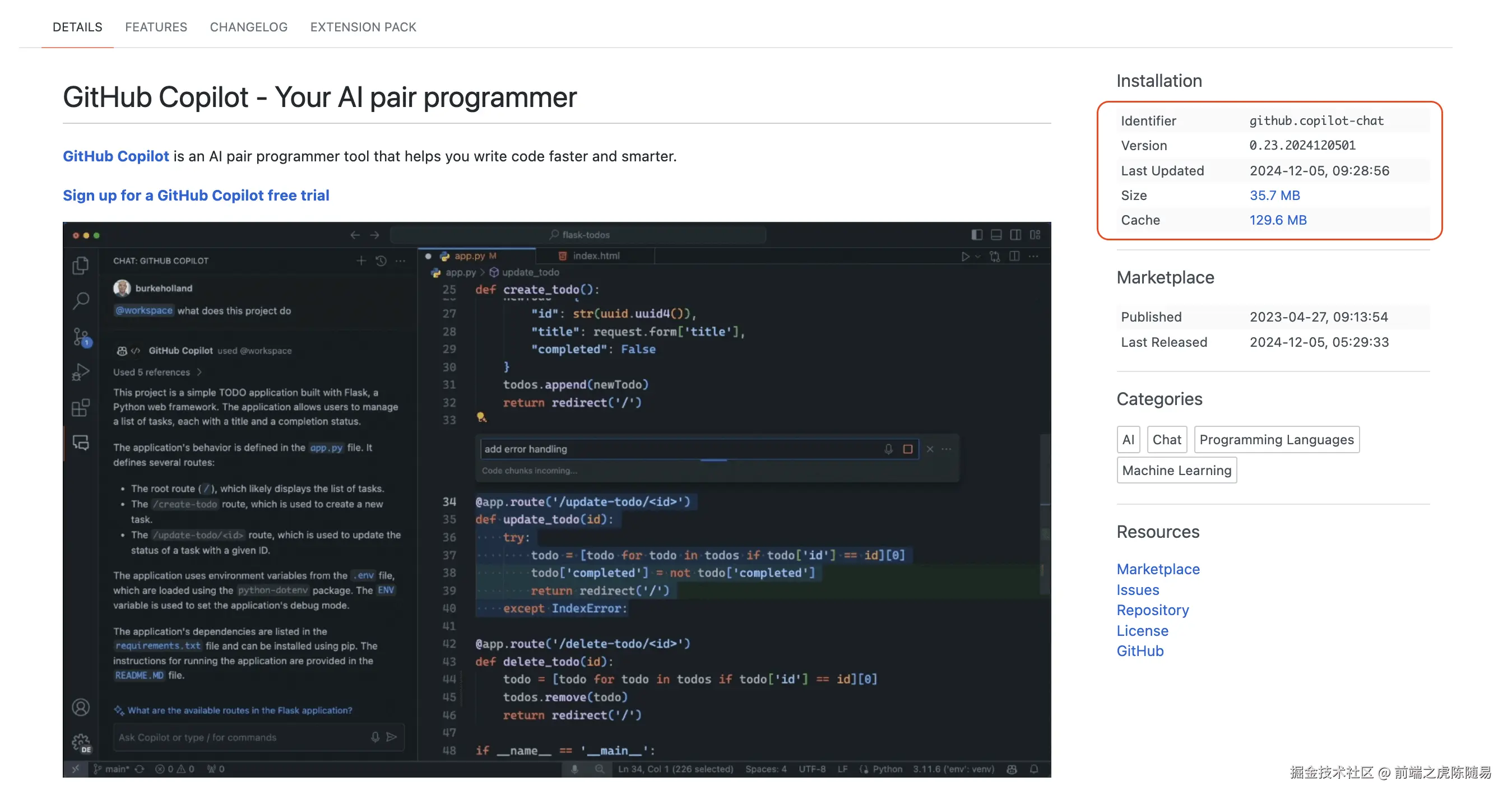Click the Accounts profile icon

pyautogui.click(x=81, y=708)
